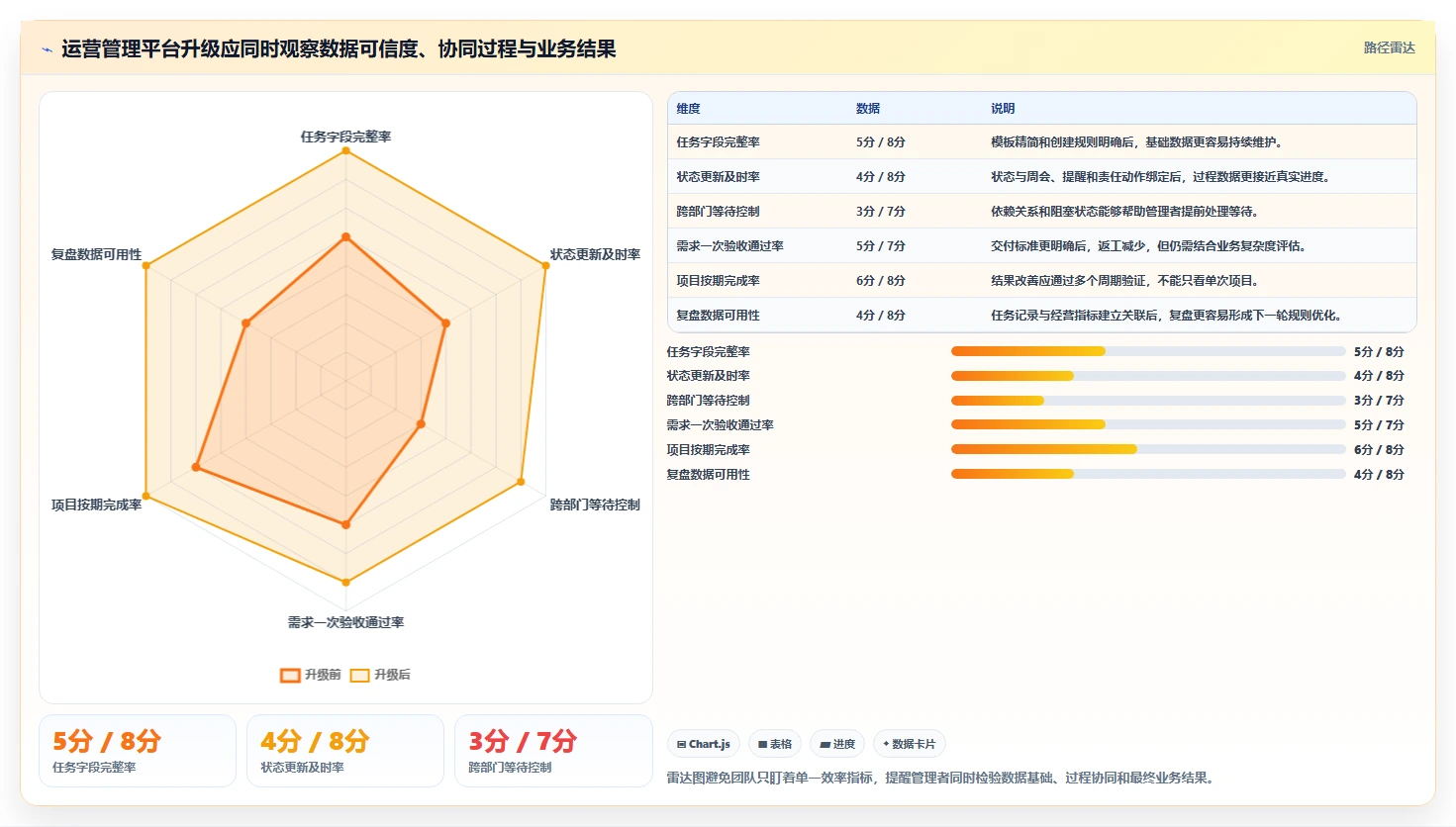Click the 5分 / 7分 cell in the table

[881, 246]
